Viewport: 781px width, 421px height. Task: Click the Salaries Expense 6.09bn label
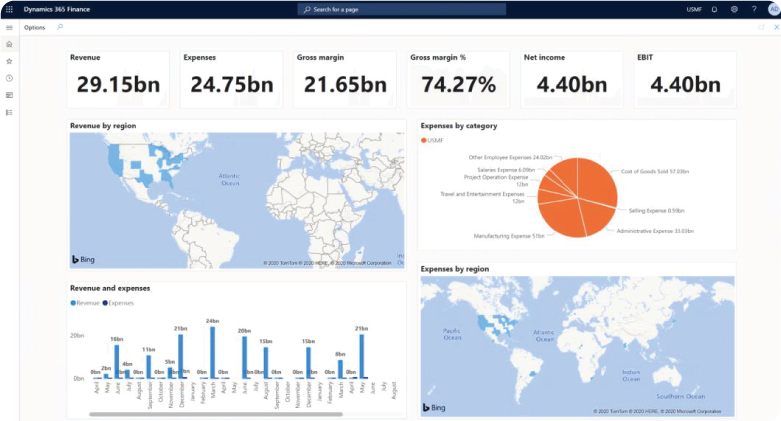point(506,170)
